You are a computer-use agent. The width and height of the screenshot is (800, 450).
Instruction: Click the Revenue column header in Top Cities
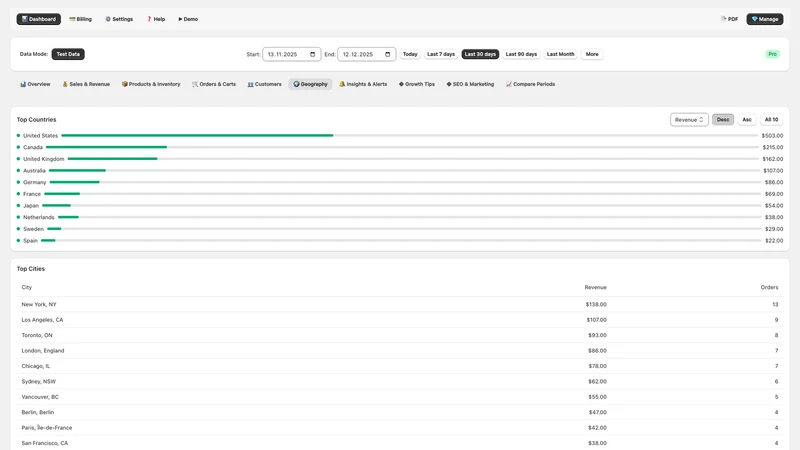tap(595, 287)
